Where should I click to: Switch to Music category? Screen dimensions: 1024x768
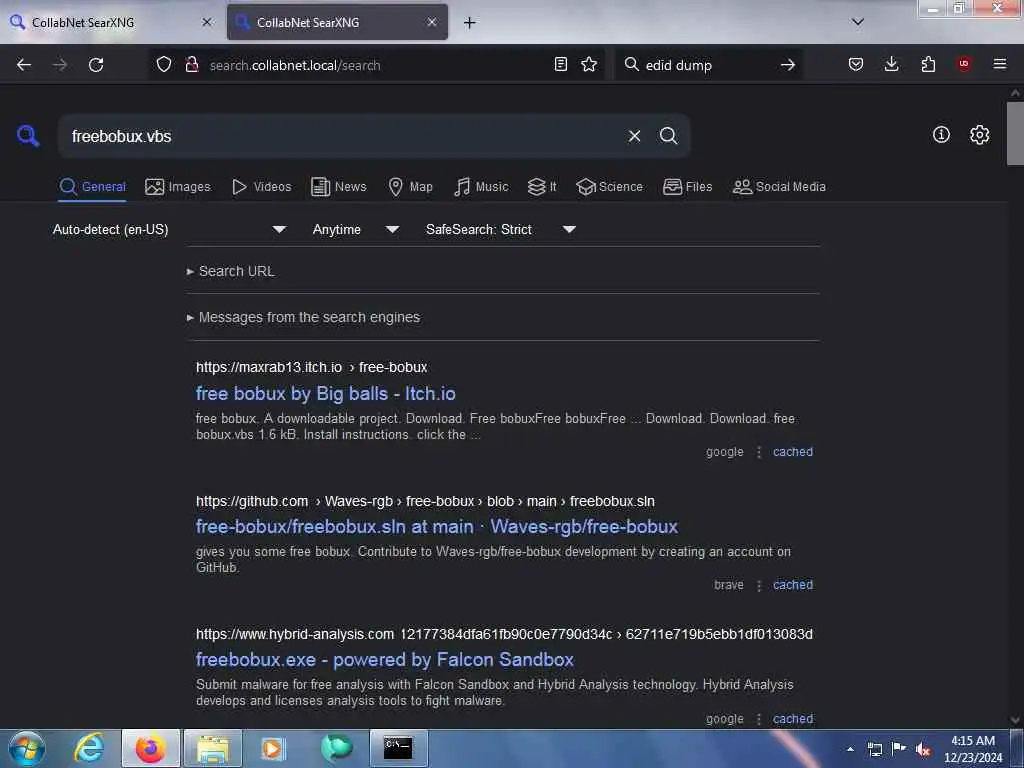coord(481,187)
